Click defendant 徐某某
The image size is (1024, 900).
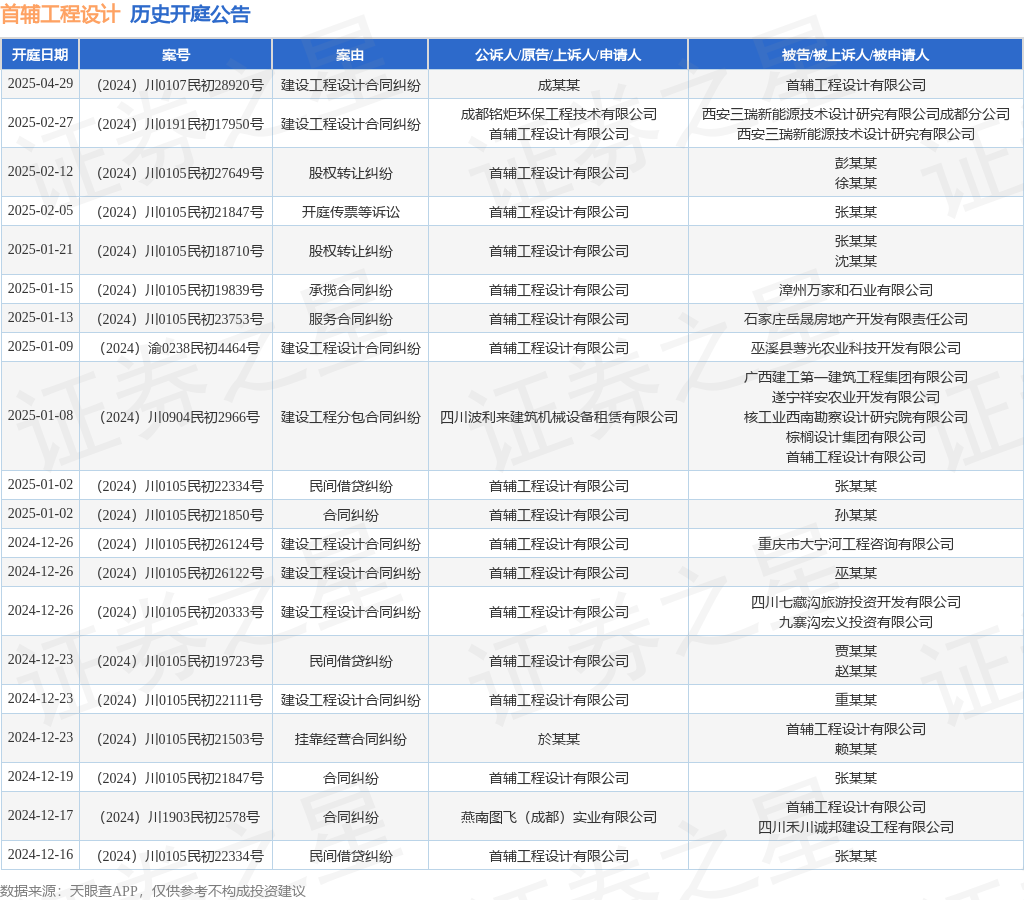(856, 183)
